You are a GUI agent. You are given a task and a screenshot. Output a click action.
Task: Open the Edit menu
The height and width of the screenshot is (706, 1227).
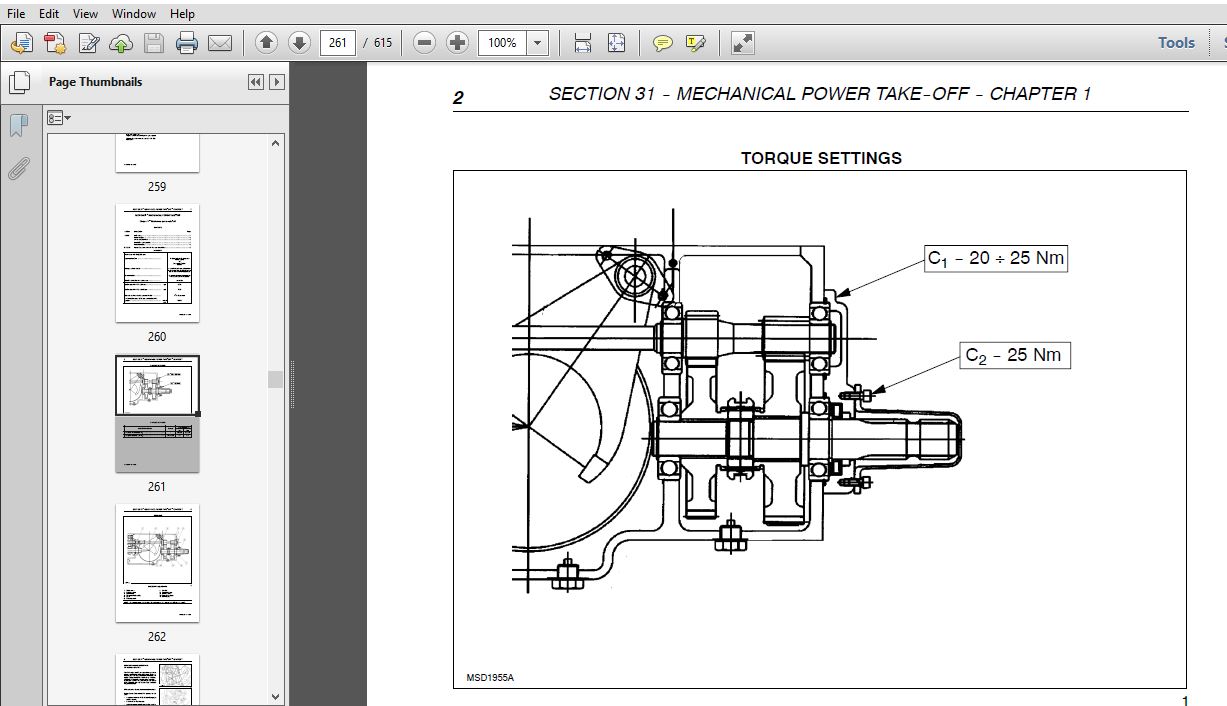49,14
